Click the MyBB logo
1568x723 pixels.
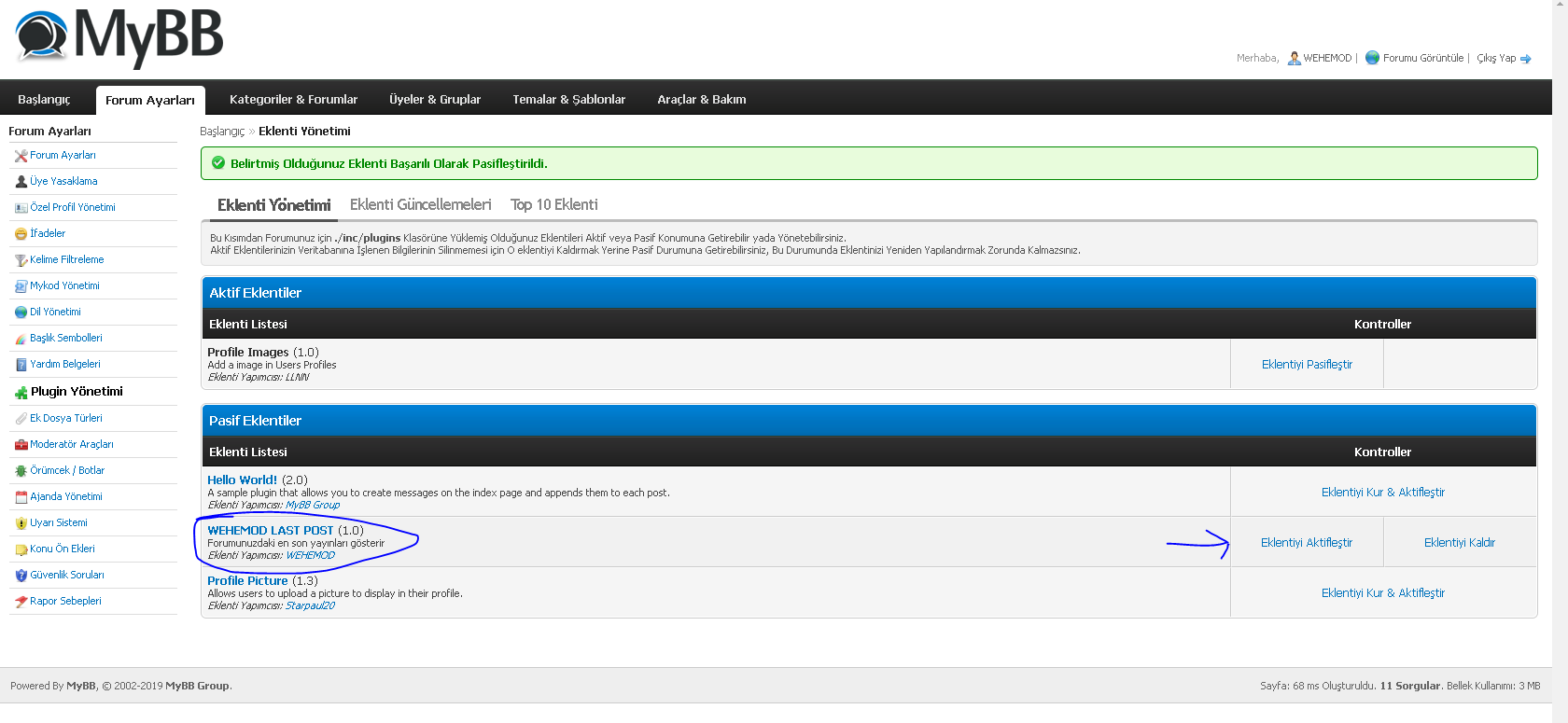[119, 37]
